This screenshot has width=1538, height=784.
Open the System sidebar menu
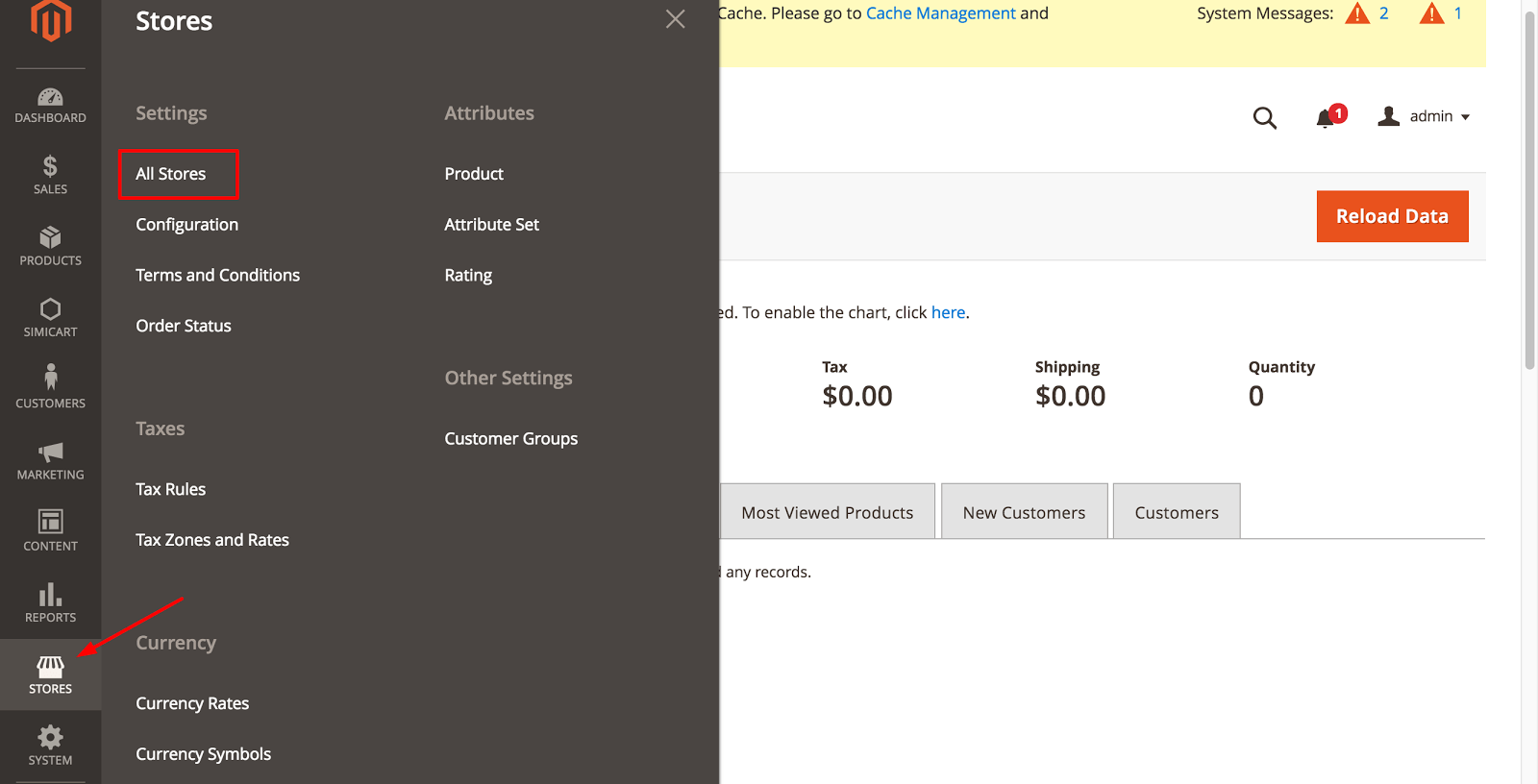pyautogui.click(x=51, y=746)
